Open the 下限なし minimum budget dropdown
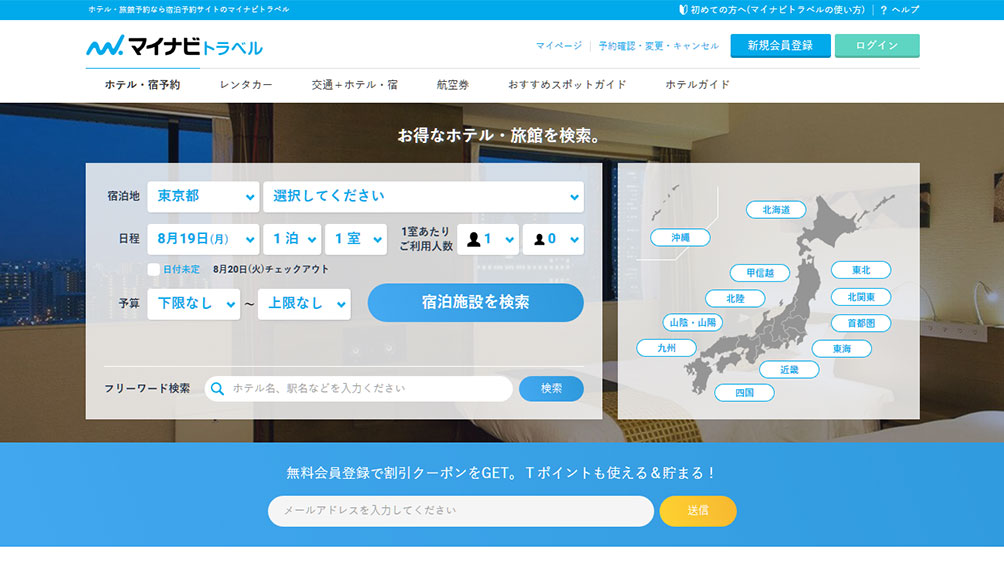 tap(193, 304)
